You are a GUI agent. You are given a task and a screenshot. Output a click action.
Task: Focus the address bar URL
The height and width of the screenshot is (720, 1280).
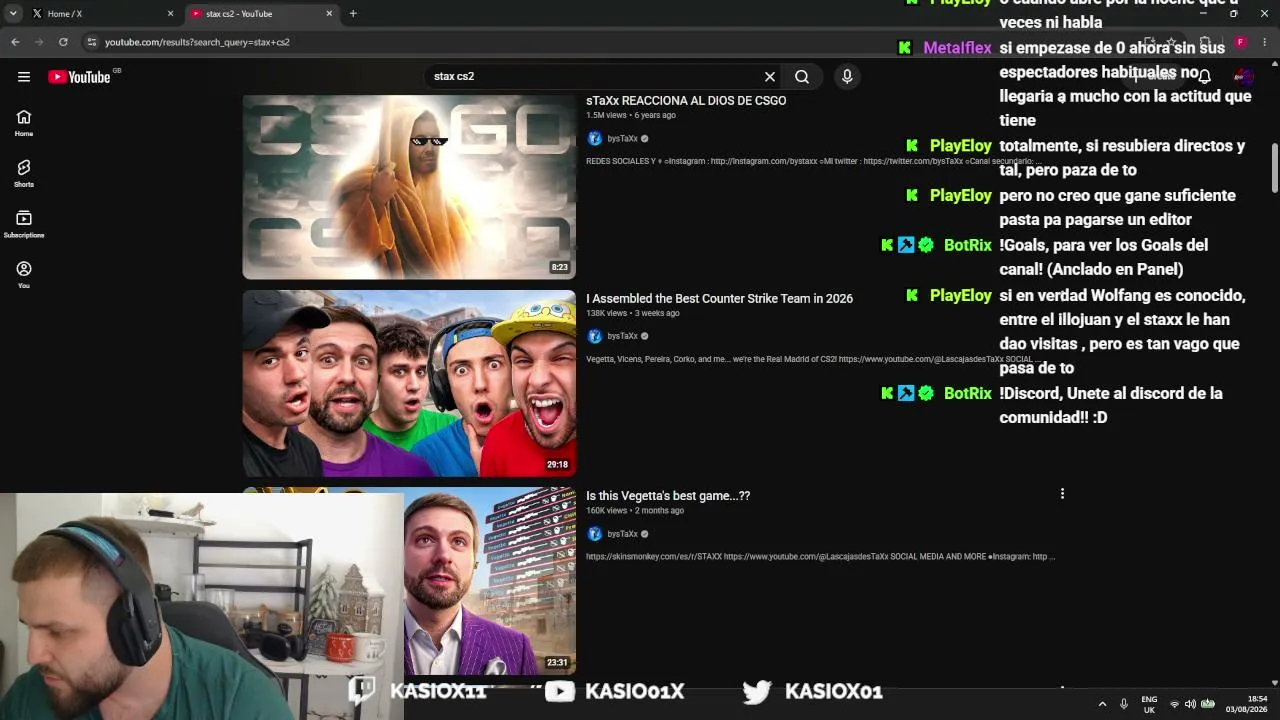click(x=197, y=42)
